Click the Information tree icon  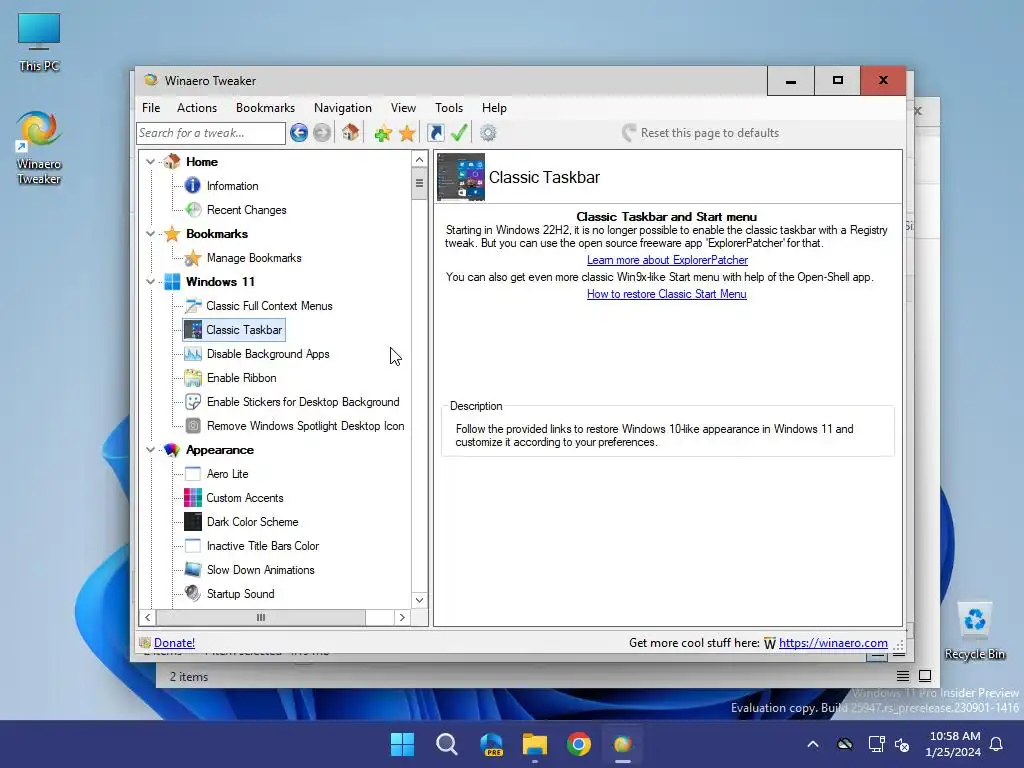point(193,185)
